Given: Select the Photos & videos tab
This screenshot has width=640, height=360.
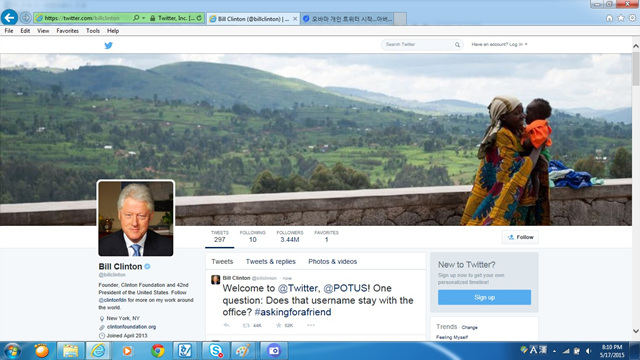Looking at the screenshot, I should [333, 262].
